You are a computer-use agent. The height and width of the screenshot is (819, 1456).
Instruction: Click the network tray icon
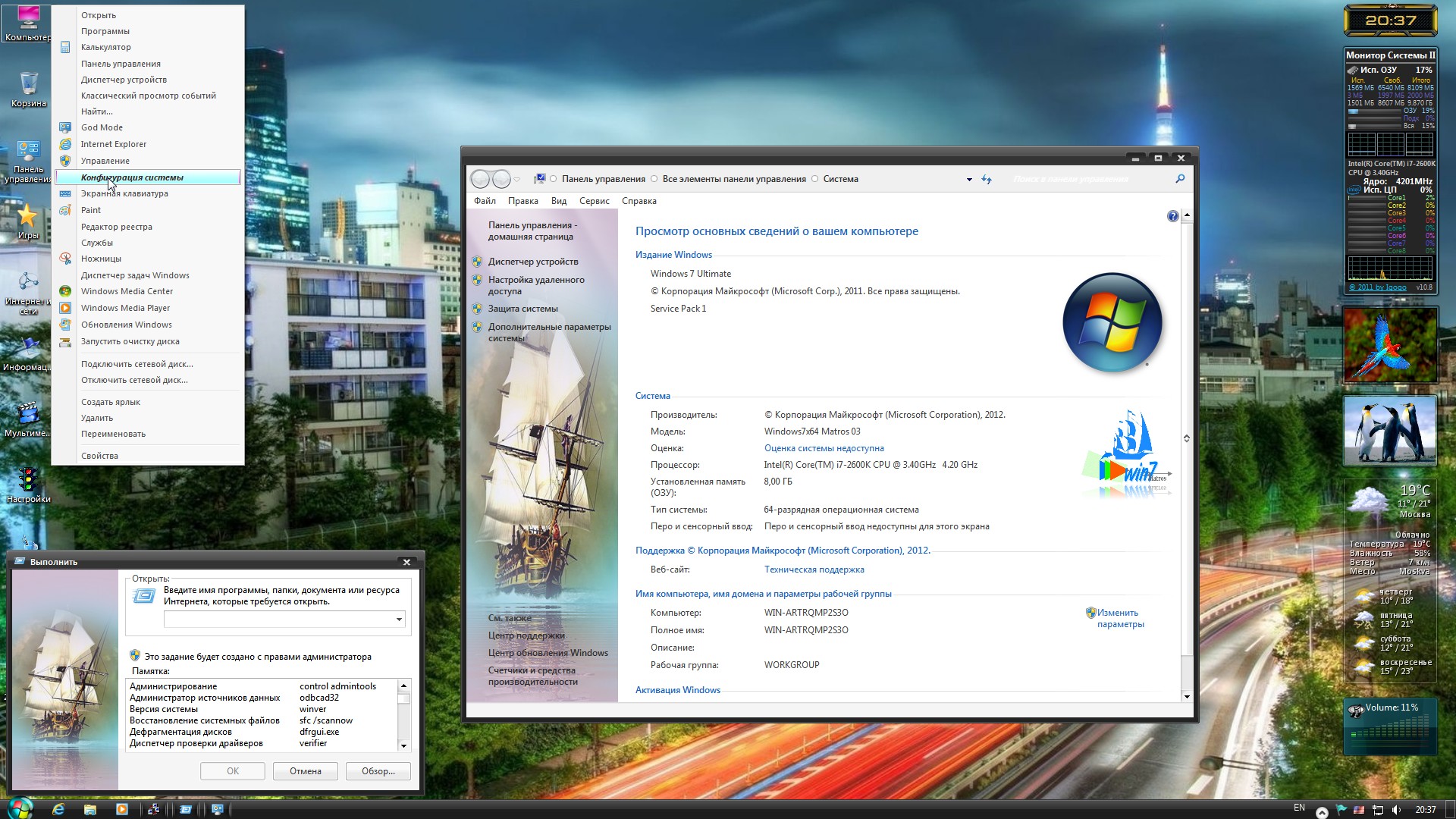[1378, 810]
